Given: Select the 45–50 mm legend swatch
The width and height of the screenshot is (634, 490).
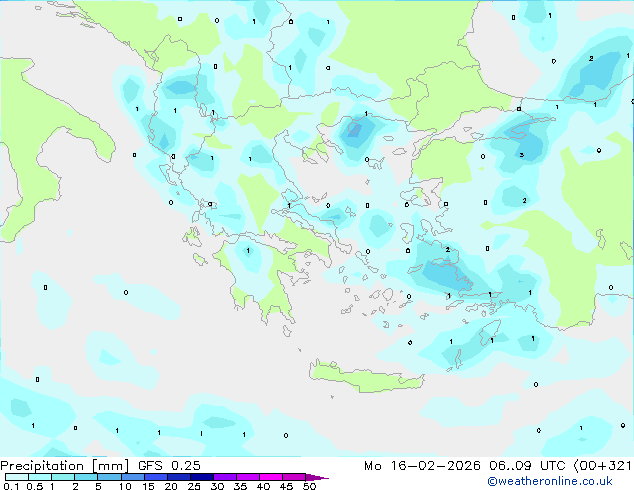Looking at the screenshot, I should (x=294, y=477).
